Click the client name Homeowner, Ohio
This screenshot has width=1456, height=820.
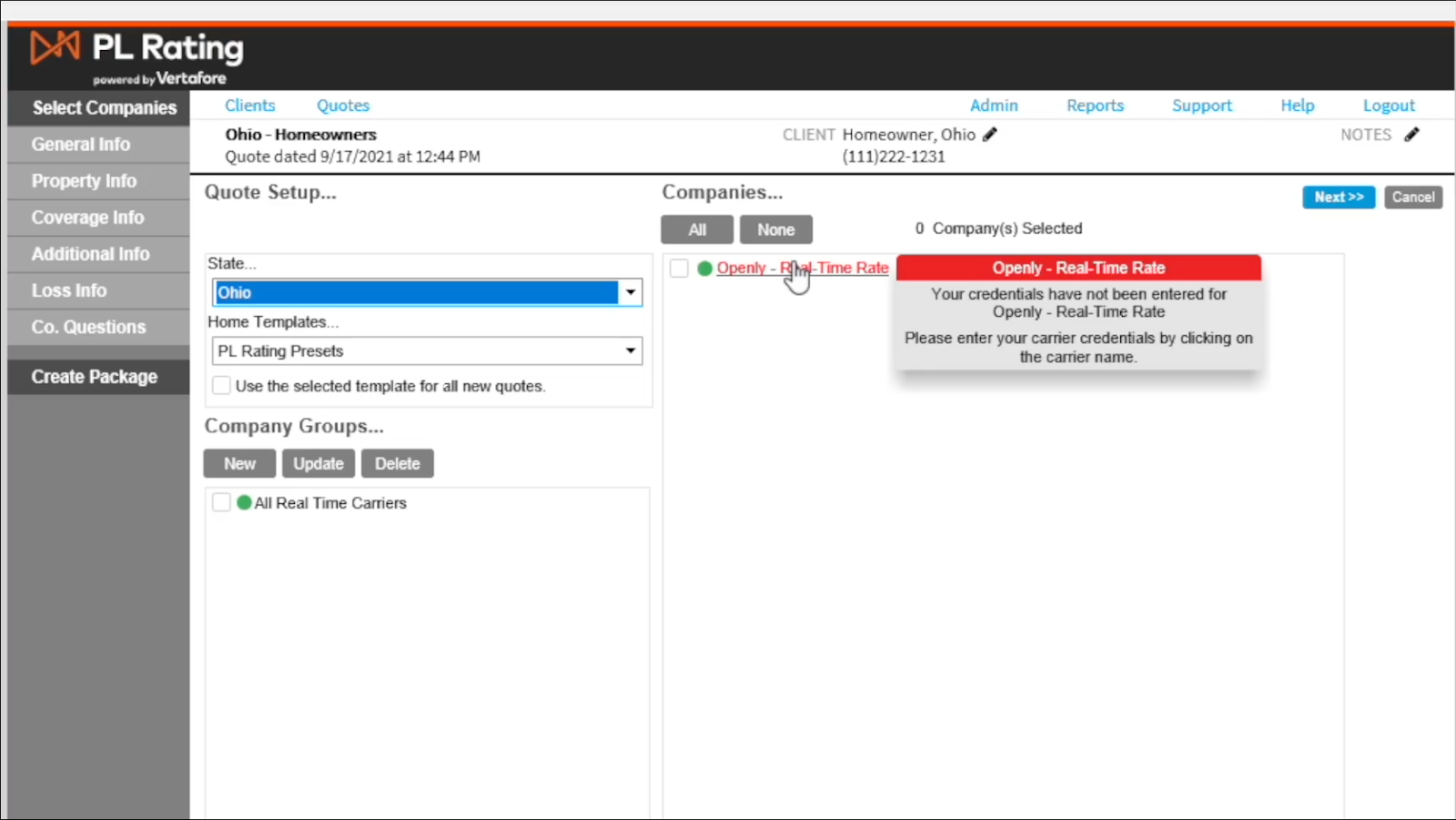(908, 135)
